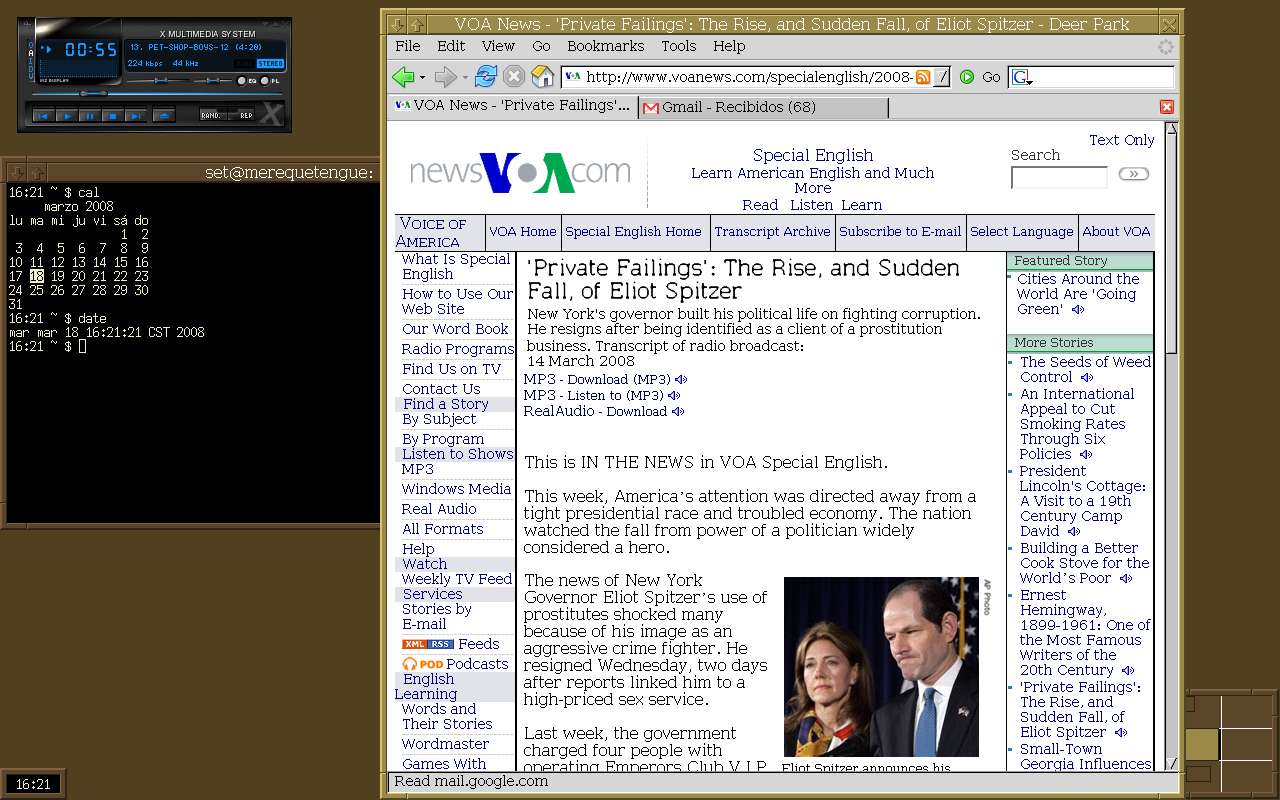1280x800 pixels.
Task: Open the Back button history dropdown
Action: (x=422, y=77)
